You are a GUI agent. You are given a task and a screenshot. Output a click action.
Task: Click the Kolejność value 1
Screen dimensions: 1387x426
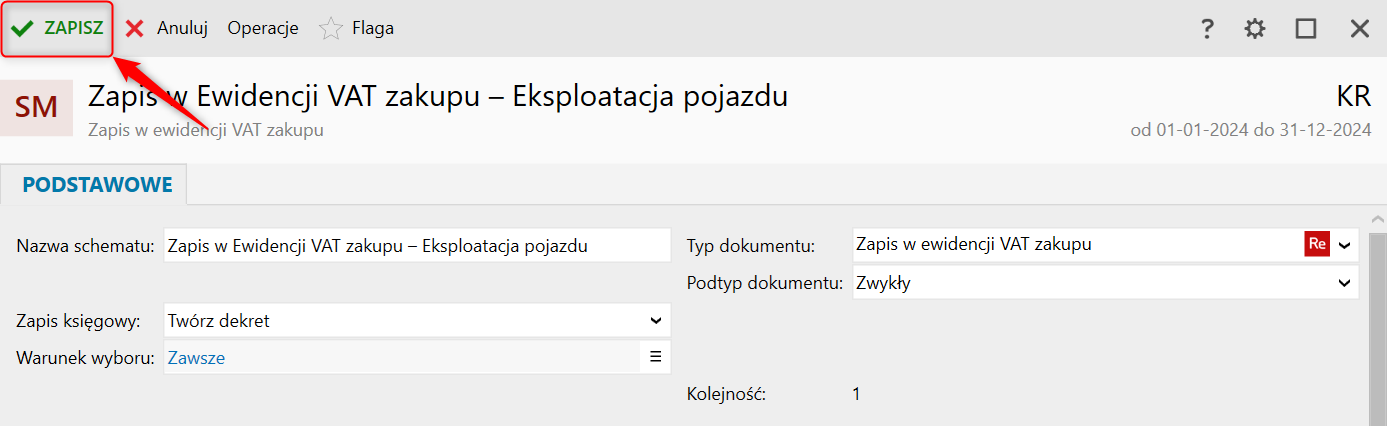coord(856,394)
